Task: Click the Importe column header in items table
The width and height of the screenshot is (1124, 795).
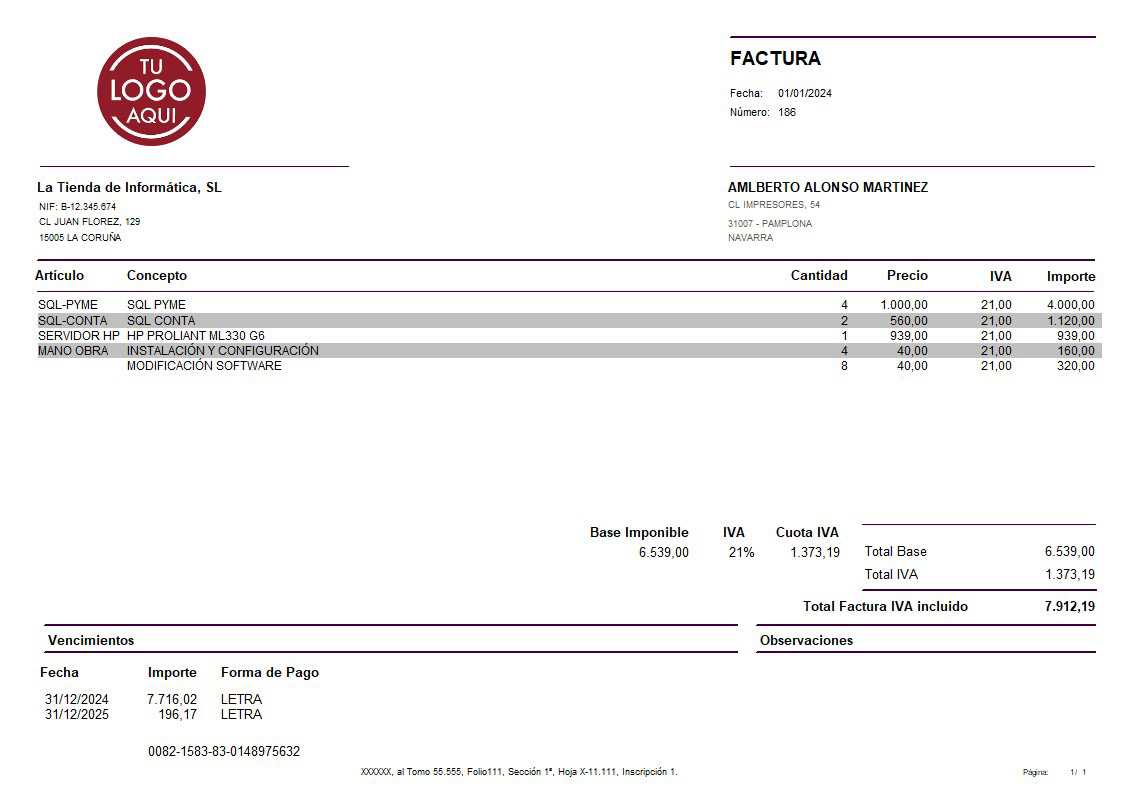Action: (x=1070, y=276)
